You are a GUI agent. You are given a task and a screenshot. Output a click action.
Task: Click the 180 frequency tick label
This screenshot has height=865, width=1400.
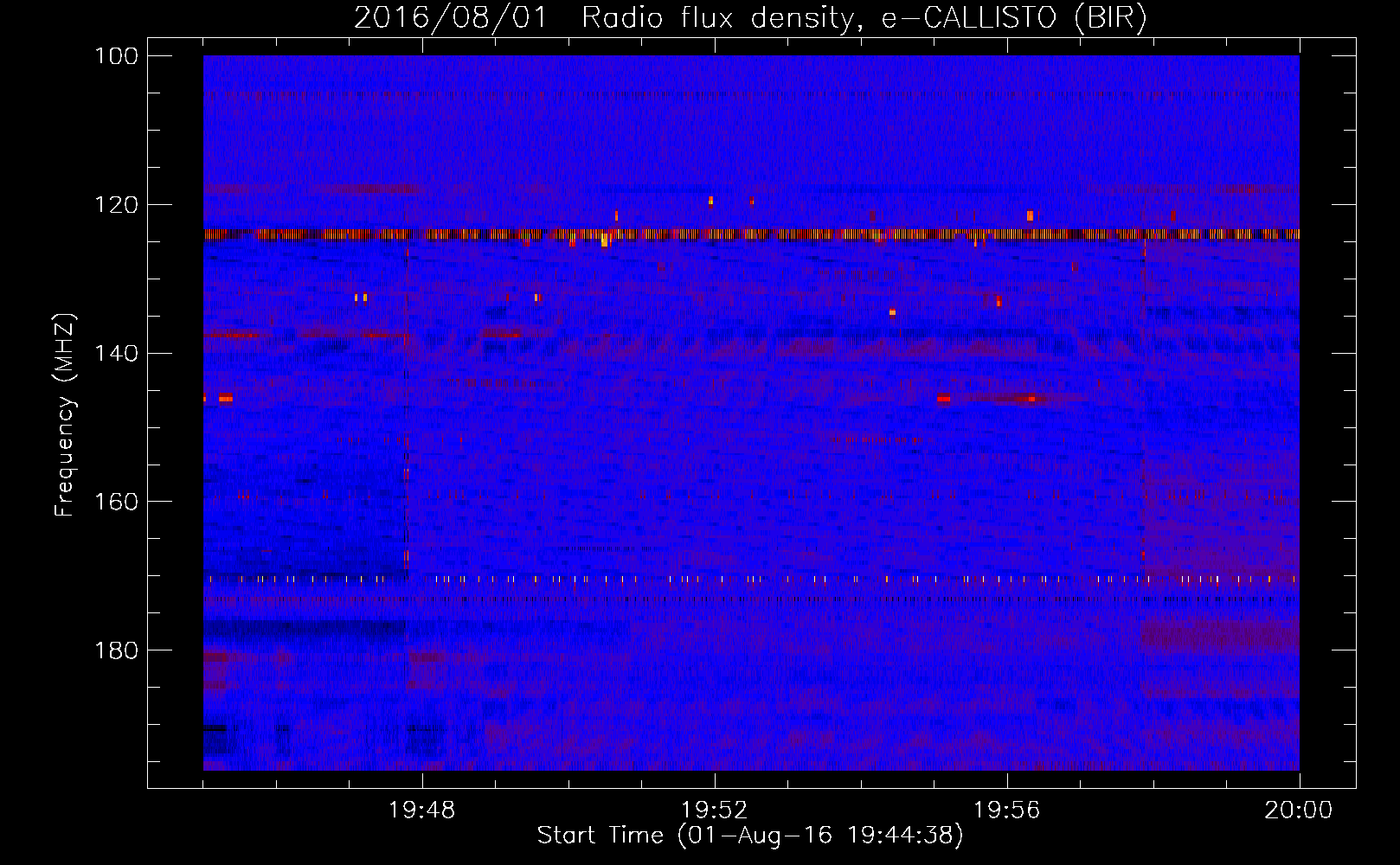pyautogui.click(x=116, y=650)
